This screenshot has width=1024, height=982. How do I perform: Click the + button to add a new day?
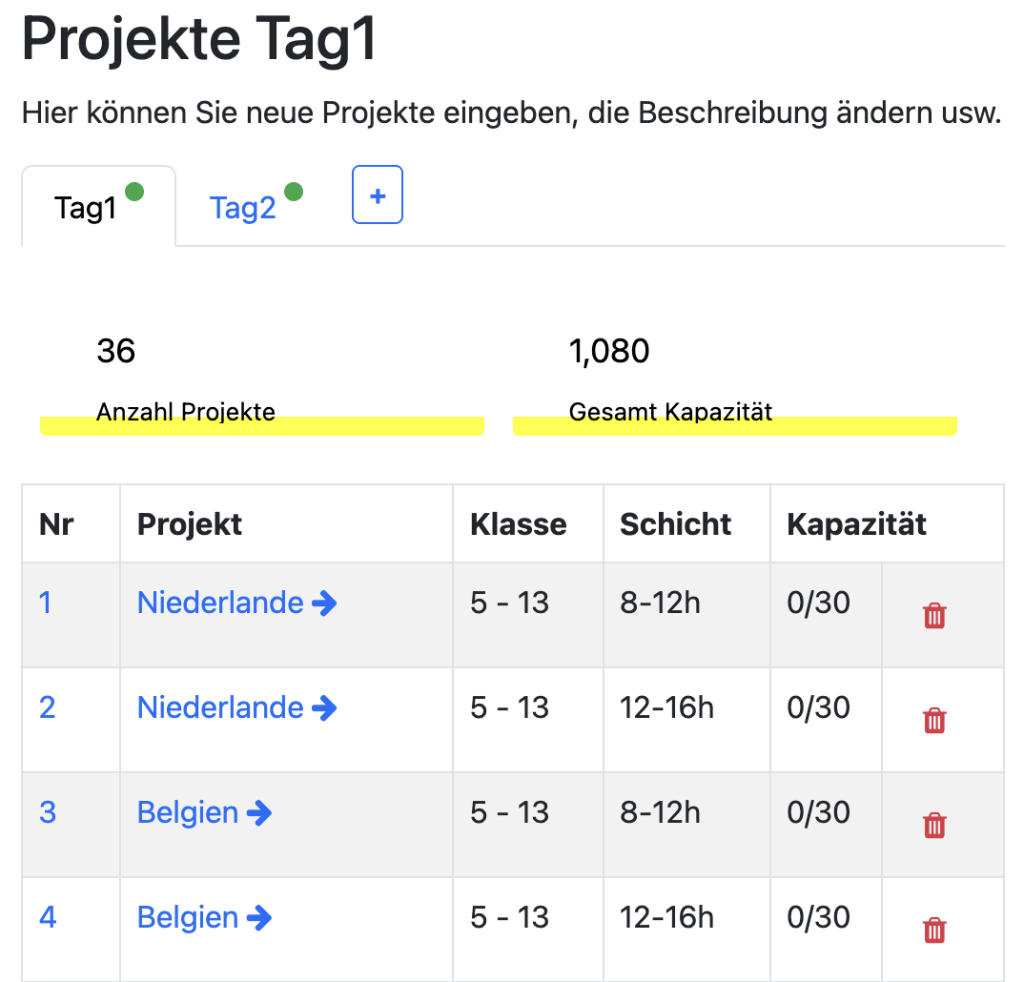coord(377,194)
